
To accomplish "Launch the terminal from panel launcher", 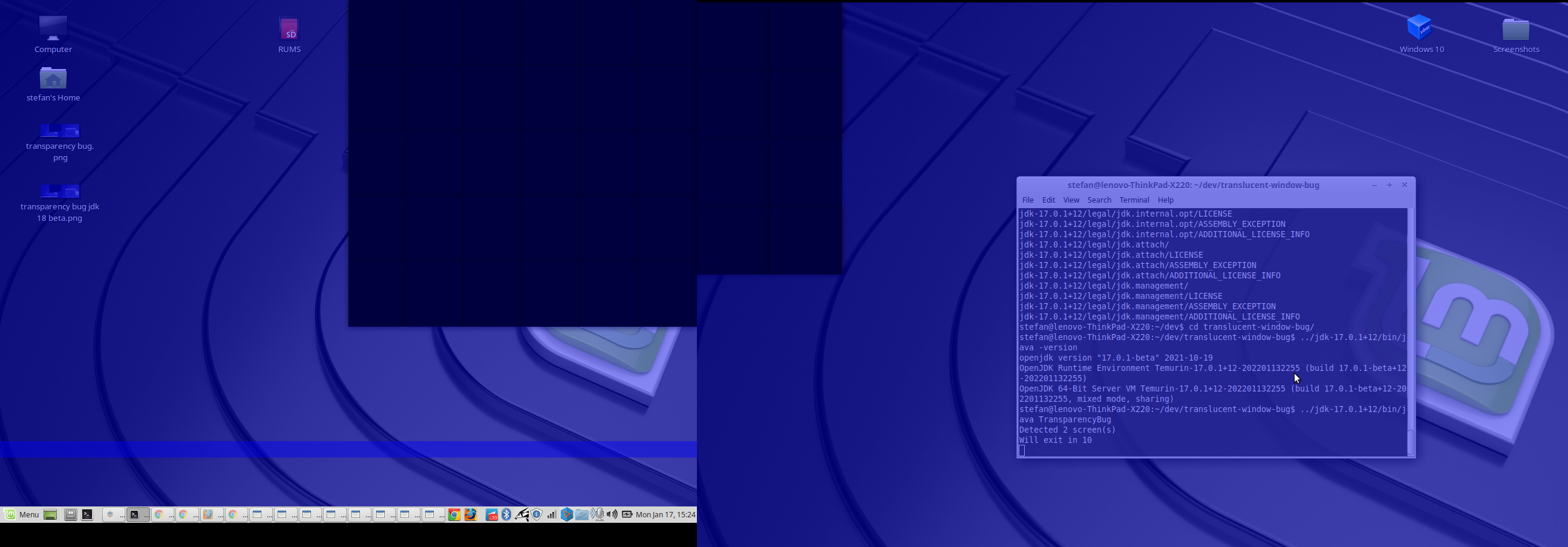I will pos(88,515).
